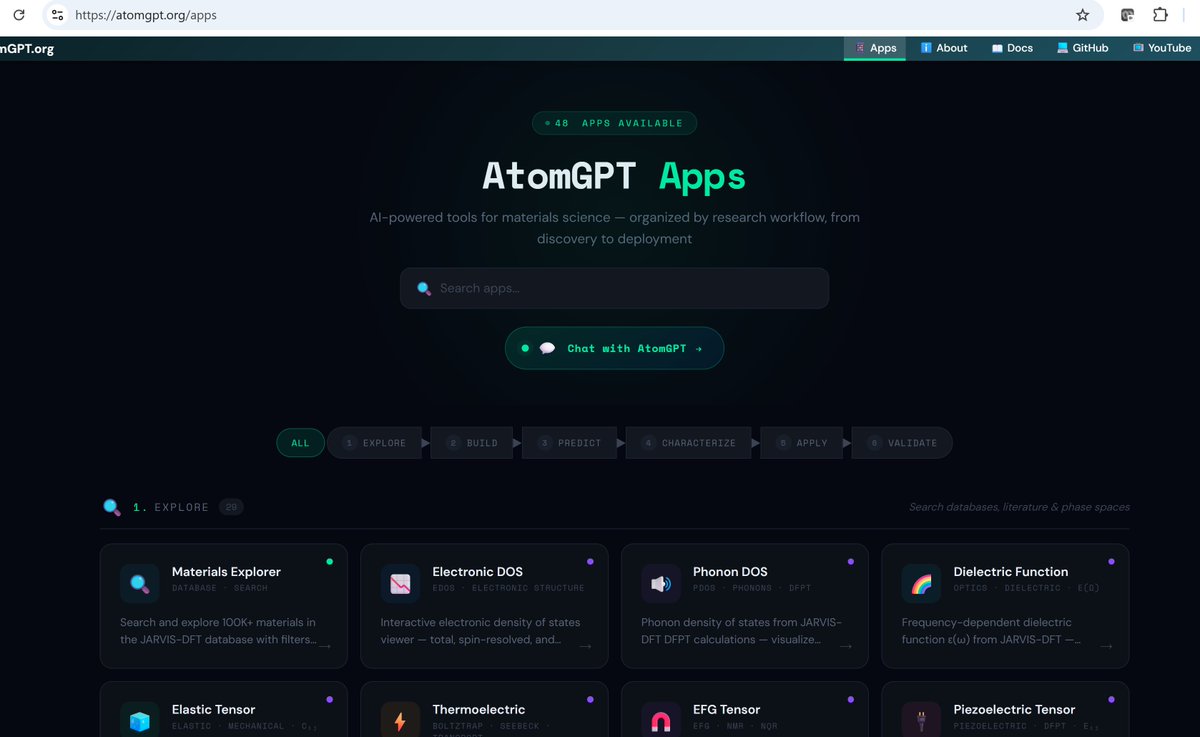The width and height of the screenshot is (1200, 737).
Task: Open the About navigation tab
Action: 944,48
